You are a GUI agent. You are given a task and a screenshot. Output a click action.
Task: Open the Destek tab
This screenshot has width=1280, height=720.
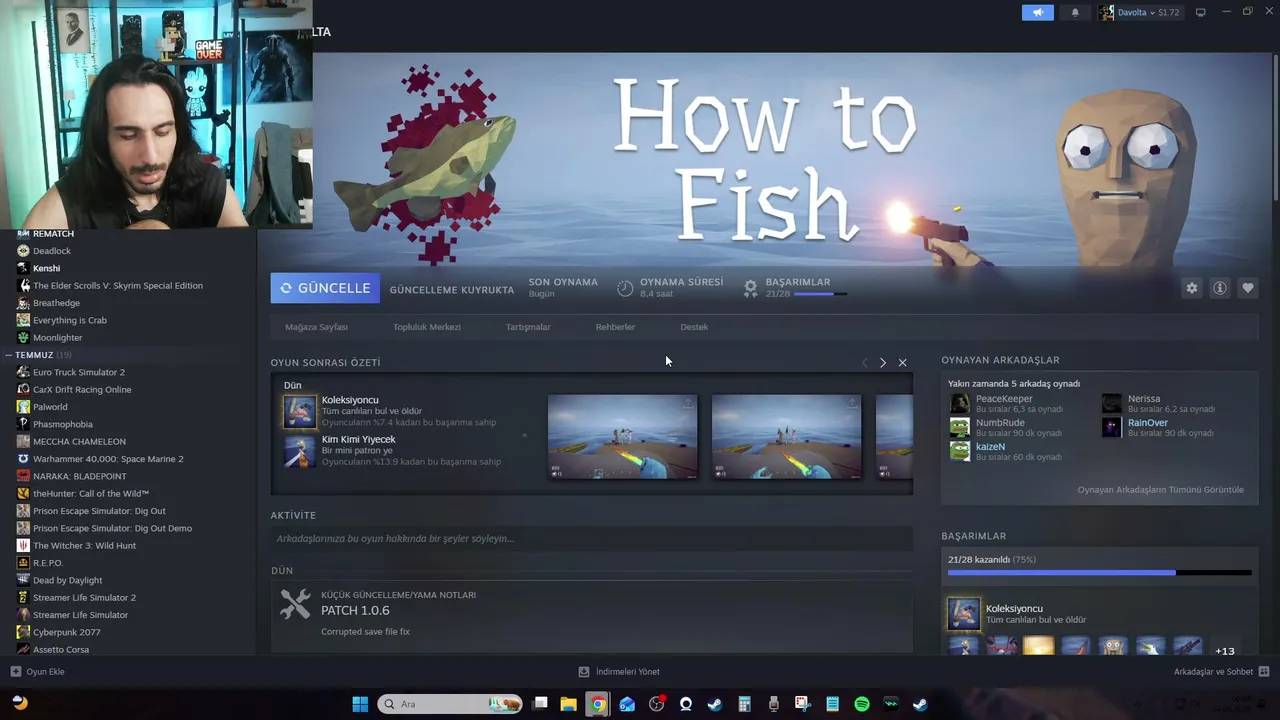coord(694,327)
